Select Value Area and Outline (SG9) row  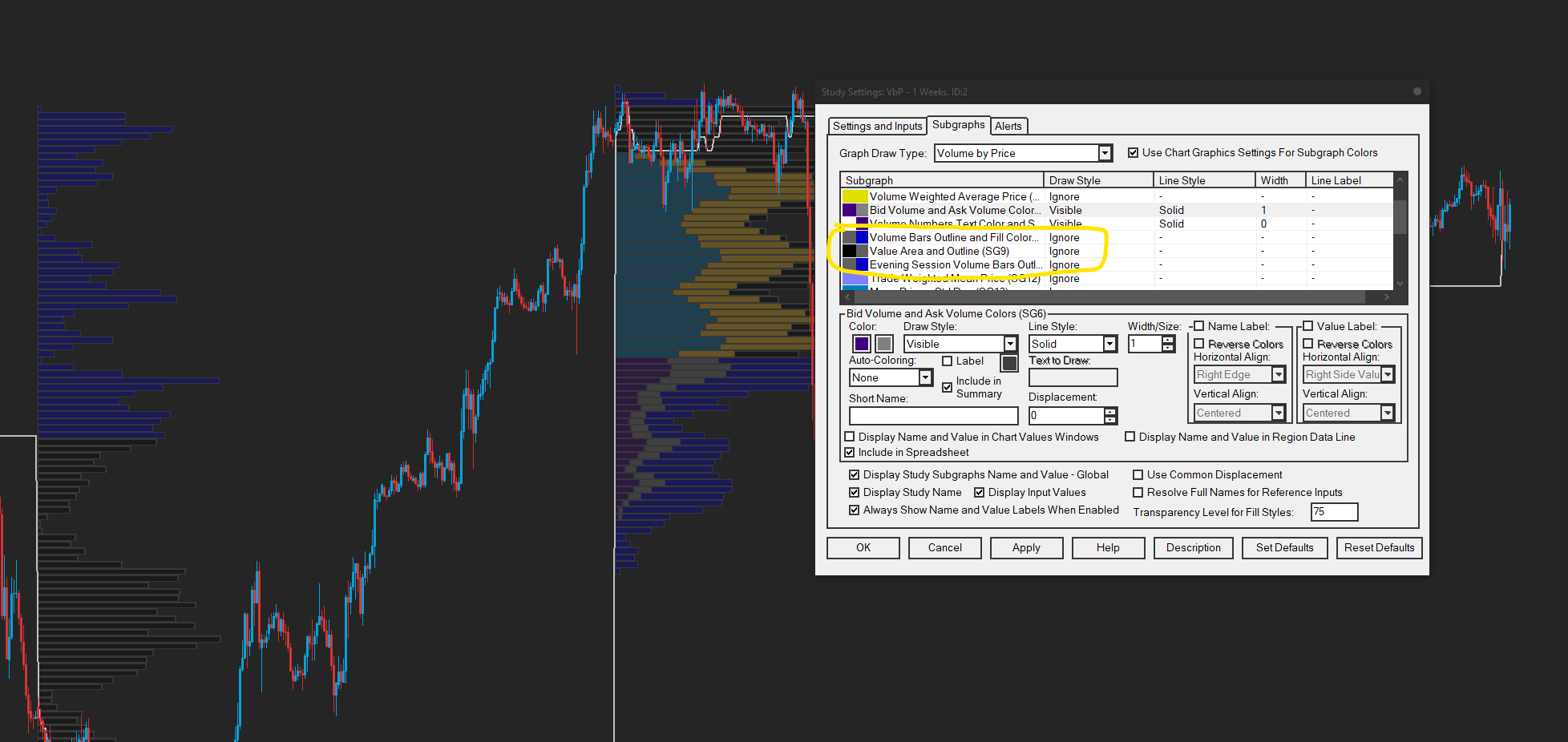(x=1118, y=251)
